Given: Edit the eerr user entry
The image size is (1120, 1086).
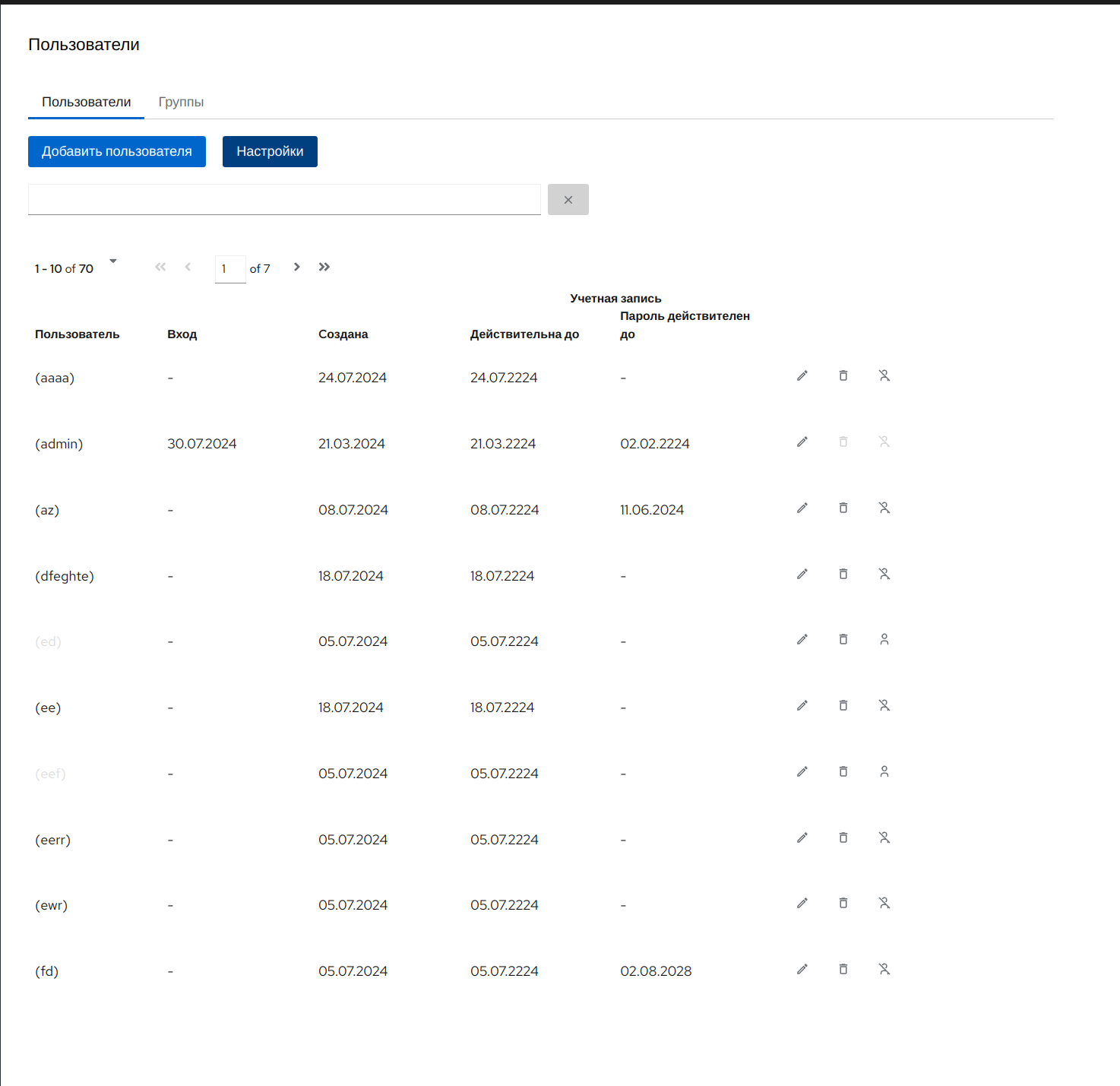Looking at the screenshot, I should (802, 837).
